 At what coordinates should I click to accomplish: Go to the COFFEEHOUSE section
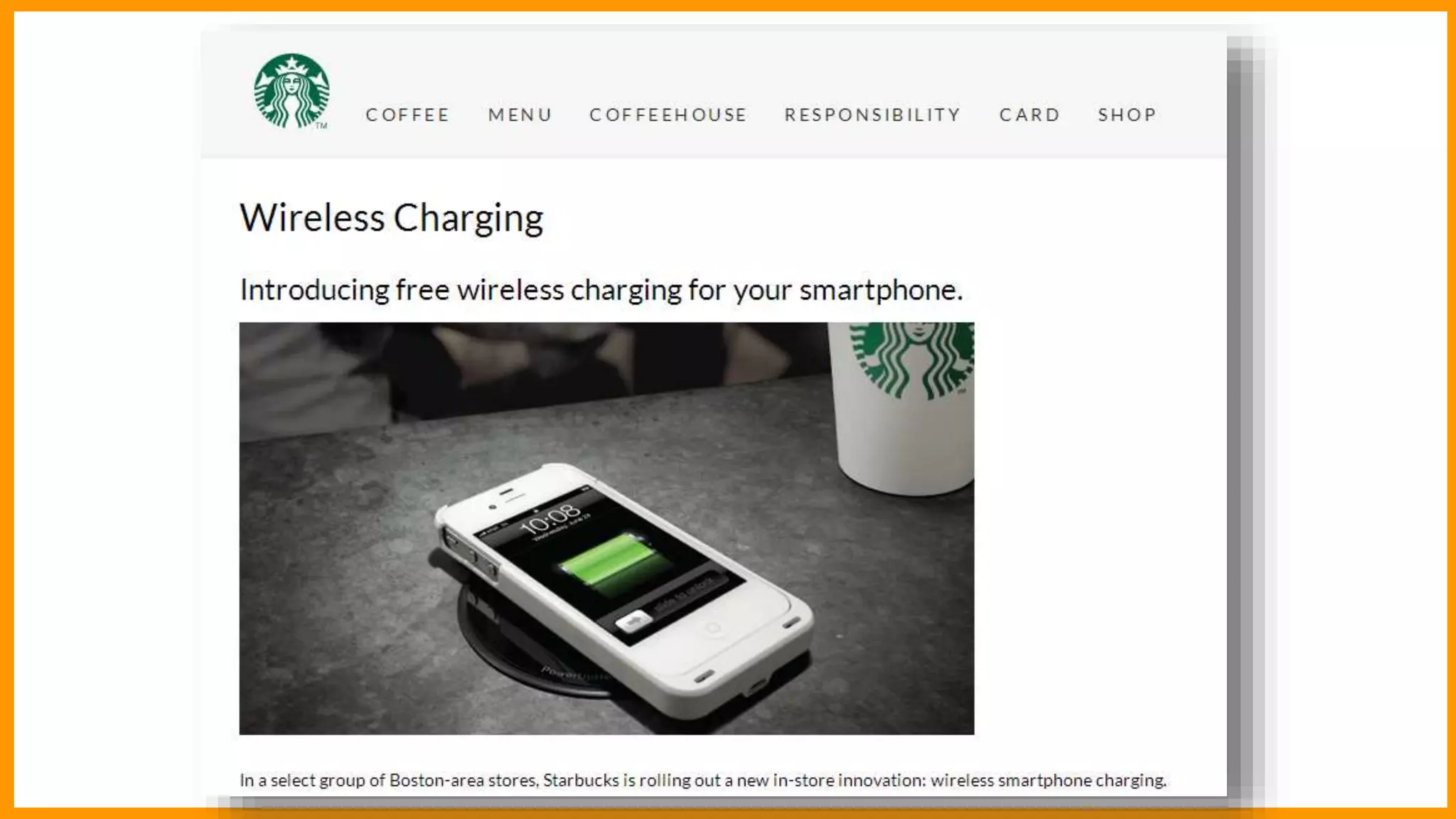click(x=668, y=114)
